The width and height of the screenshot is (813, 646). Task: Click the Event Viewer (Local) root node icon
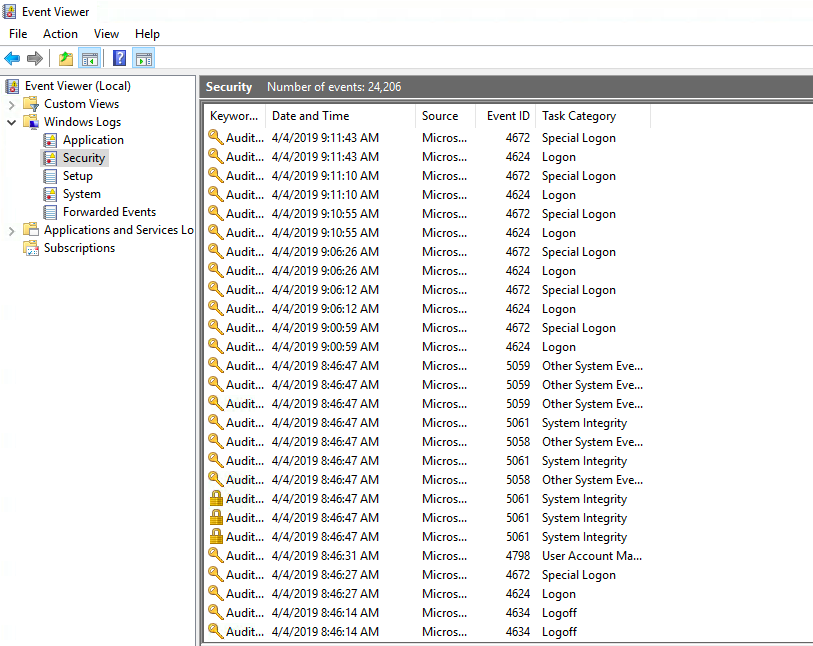(12, 86)
